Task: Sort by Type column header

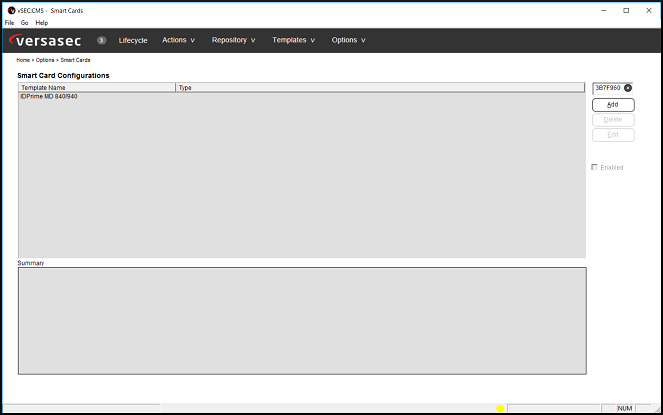Action: coord(380,88)
